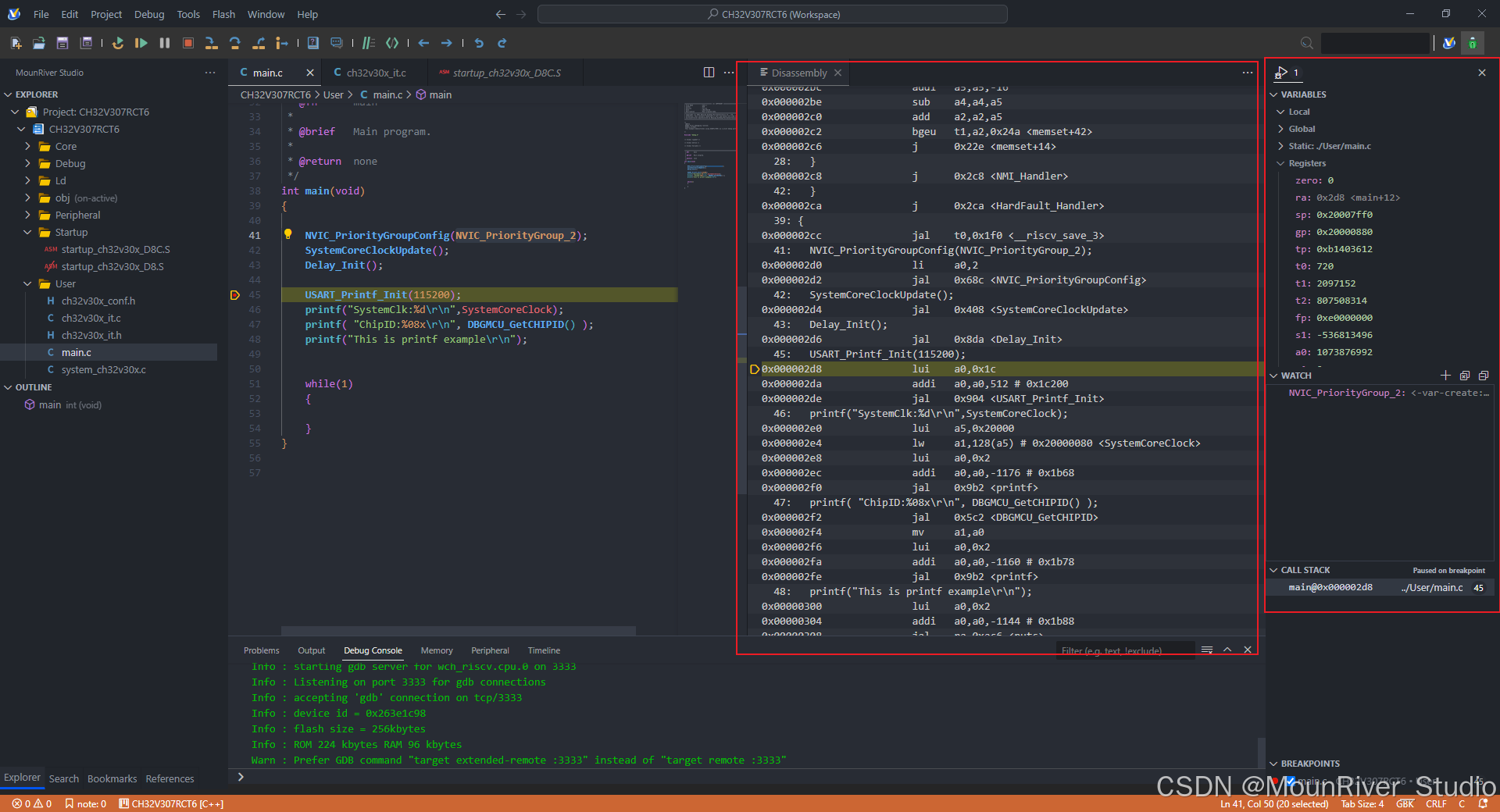
Task: Open the Memory panel tab
Action: (437, 650)
